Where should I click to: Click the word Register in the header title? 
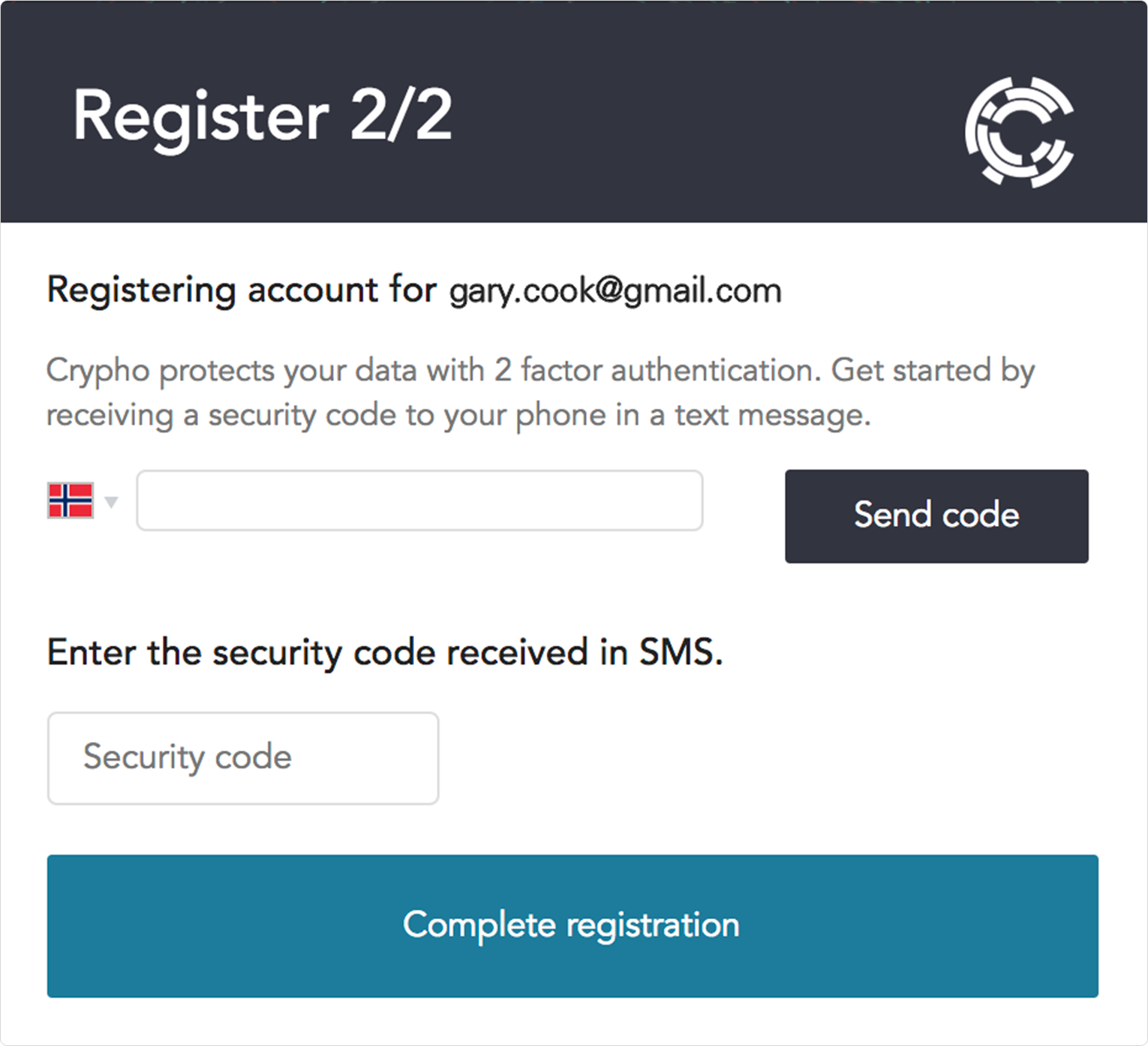click(200, 116)
